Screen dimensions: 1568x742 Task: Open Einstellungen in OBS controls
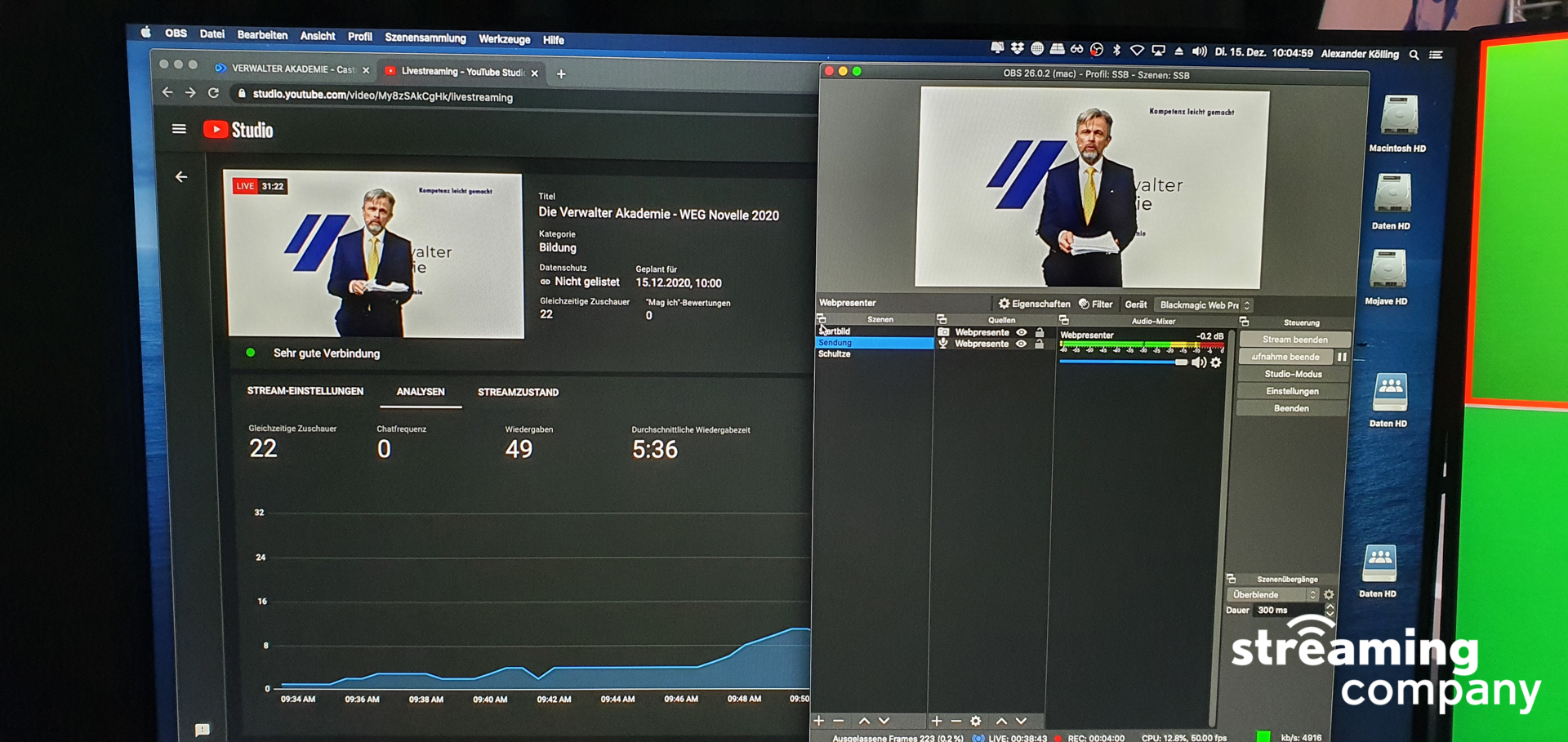point(1292,391)
